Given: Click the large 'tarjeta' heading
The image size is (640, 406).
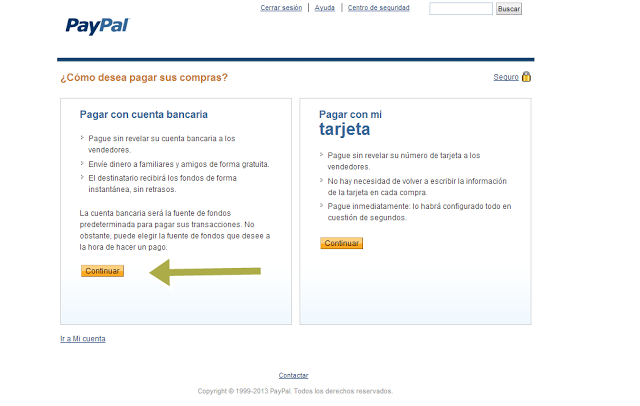Looking at the screenshot, I should [x=344, y=129].
